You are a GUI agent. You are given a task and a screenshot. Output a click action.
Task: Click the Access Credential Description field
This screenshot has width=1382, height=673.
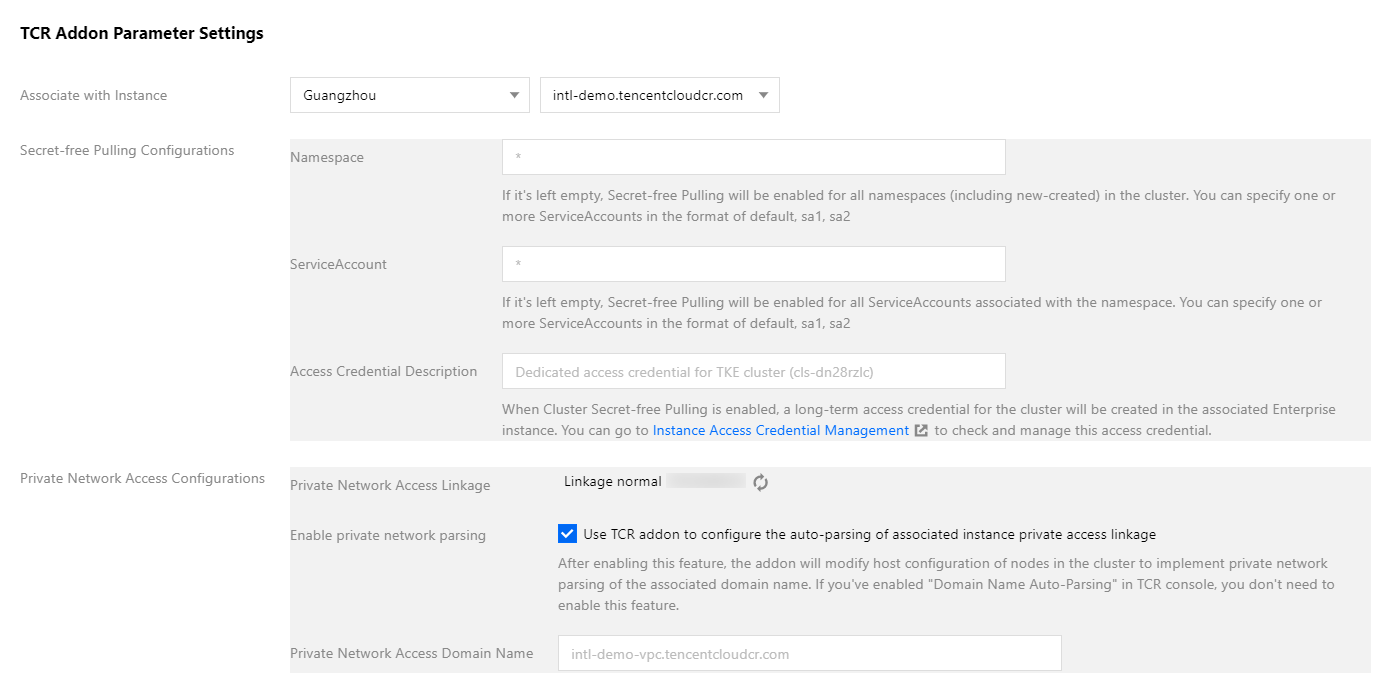coord(753,371)
